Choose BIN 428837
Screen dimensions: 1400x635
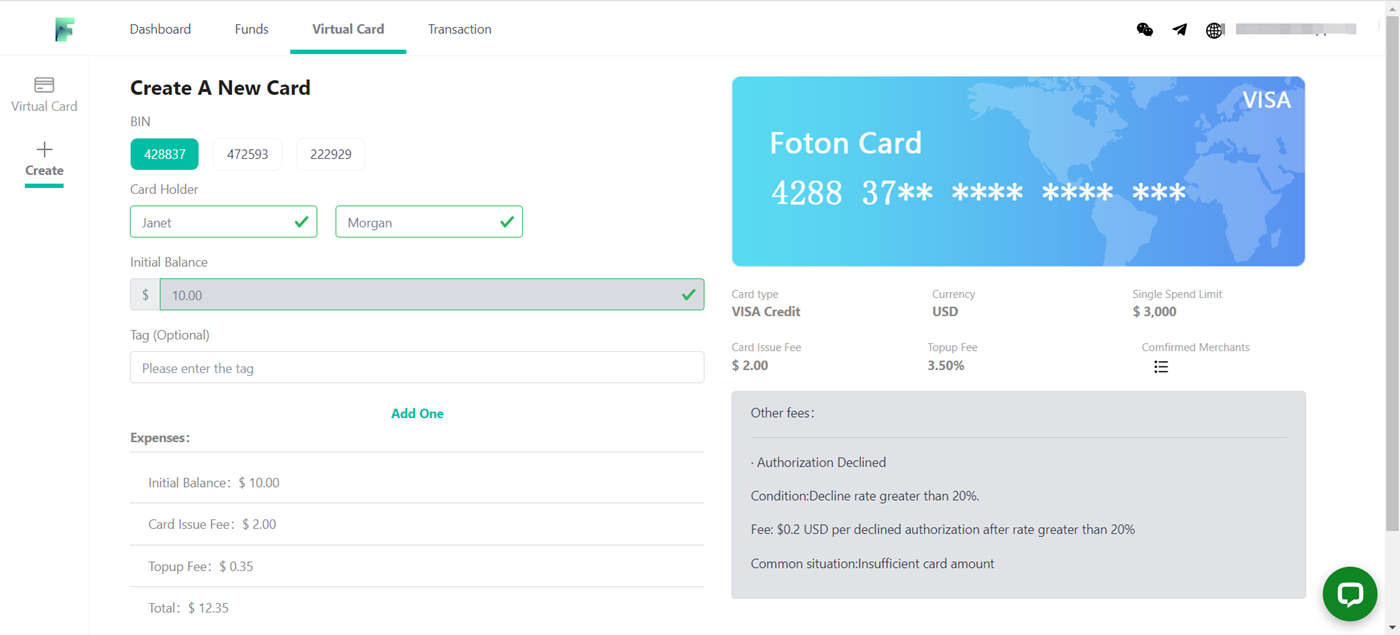pyautogui.click(x=165, y=154)
